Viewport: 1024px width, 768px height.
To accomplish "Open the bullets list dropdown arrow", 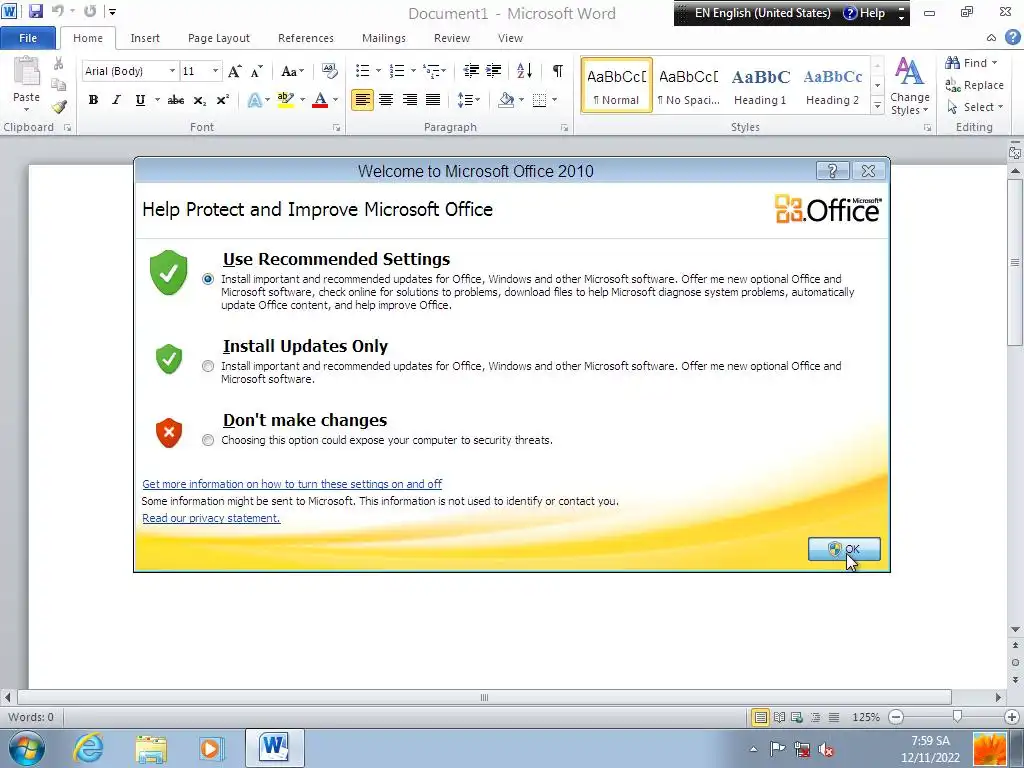I will pyautogui.click(x=378, y=71).
